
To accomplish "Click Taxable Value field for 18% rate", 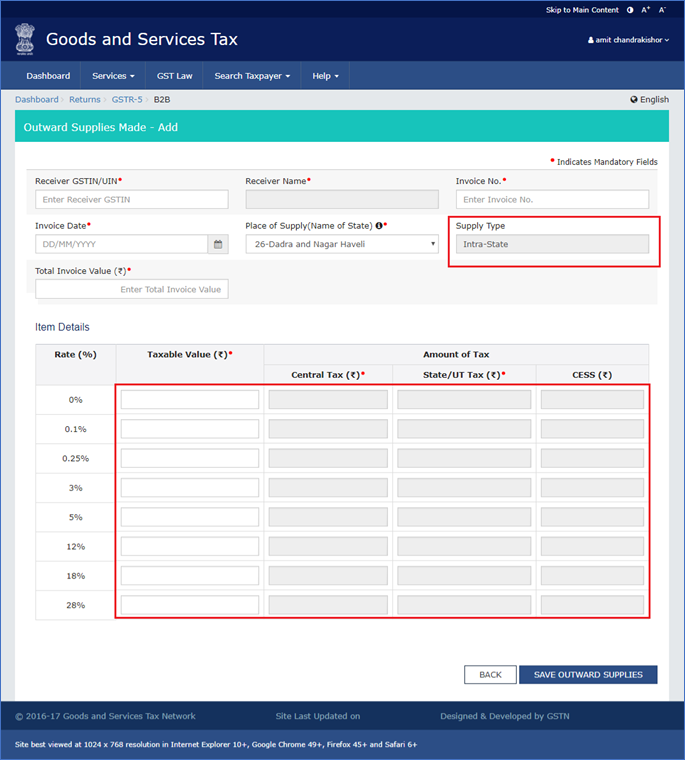I will tap(190, 576).
